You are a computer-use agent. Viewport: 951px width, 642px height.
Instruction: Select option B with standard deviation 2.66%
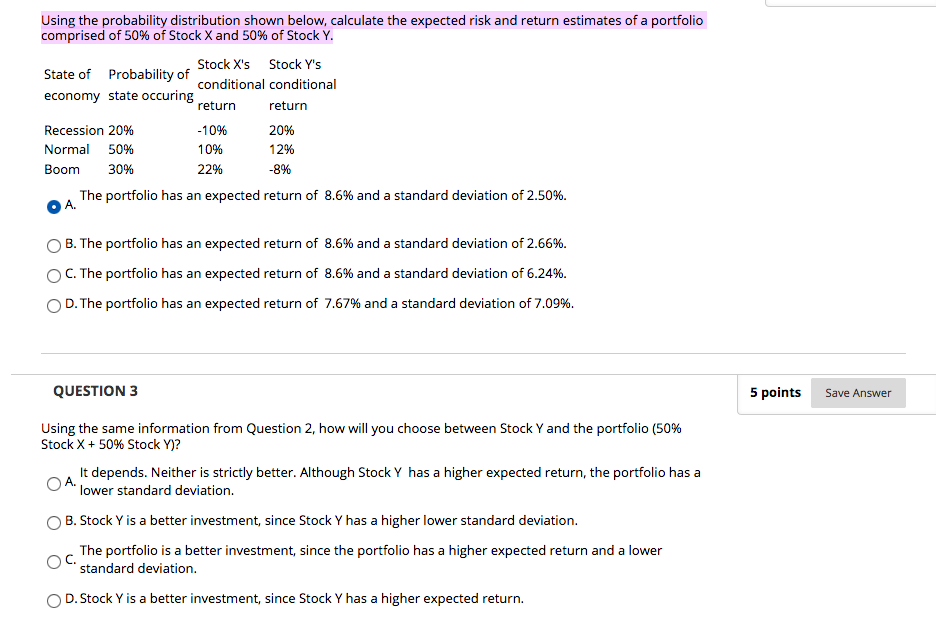(x=53, y=245)
